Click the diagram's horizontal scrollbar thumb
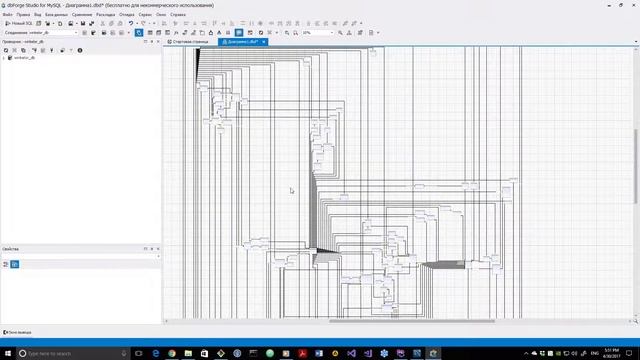The height and width of the screenshot is (360, 640). tap(412, 321)
